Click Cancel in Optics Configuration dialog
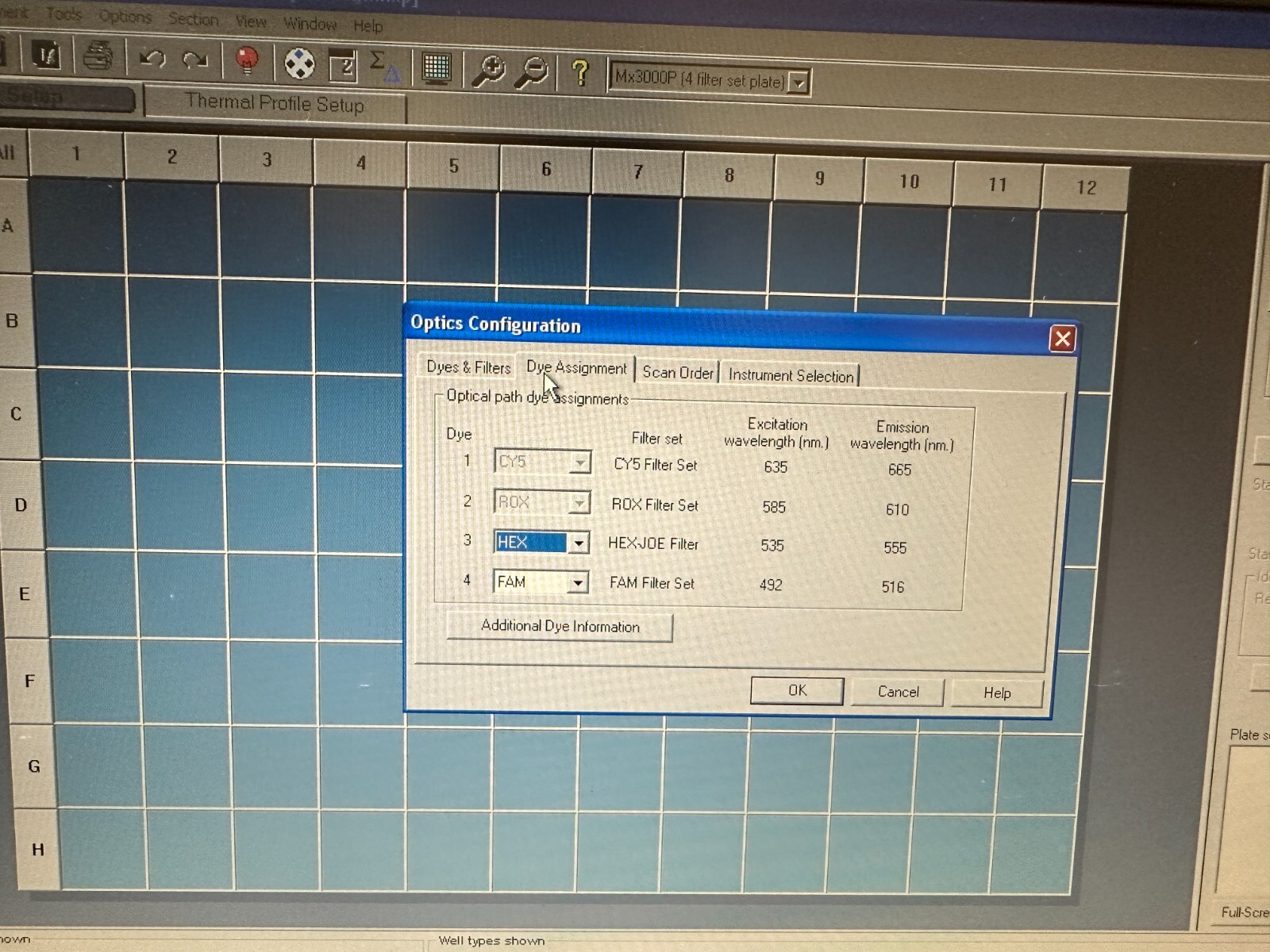 (x=898, y=692)
